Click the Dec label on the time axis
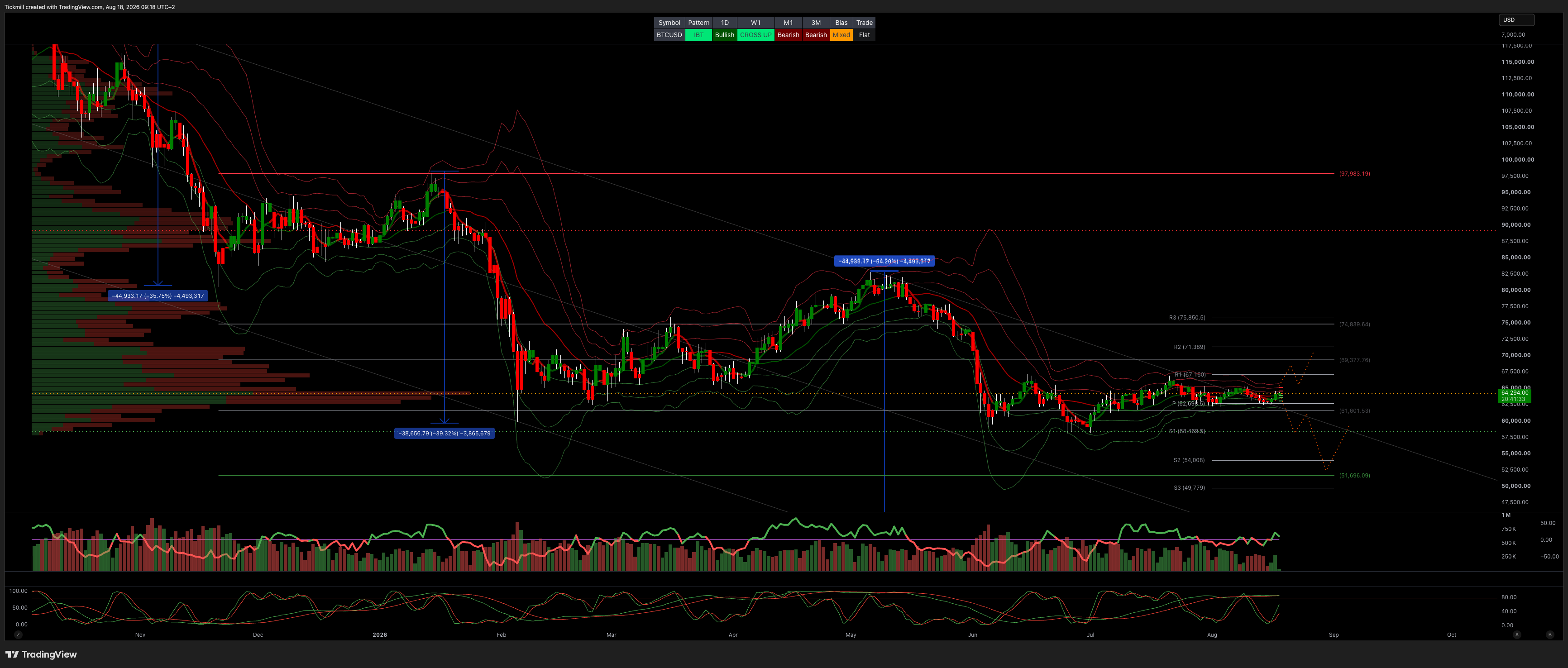 [x=258, y=635]
